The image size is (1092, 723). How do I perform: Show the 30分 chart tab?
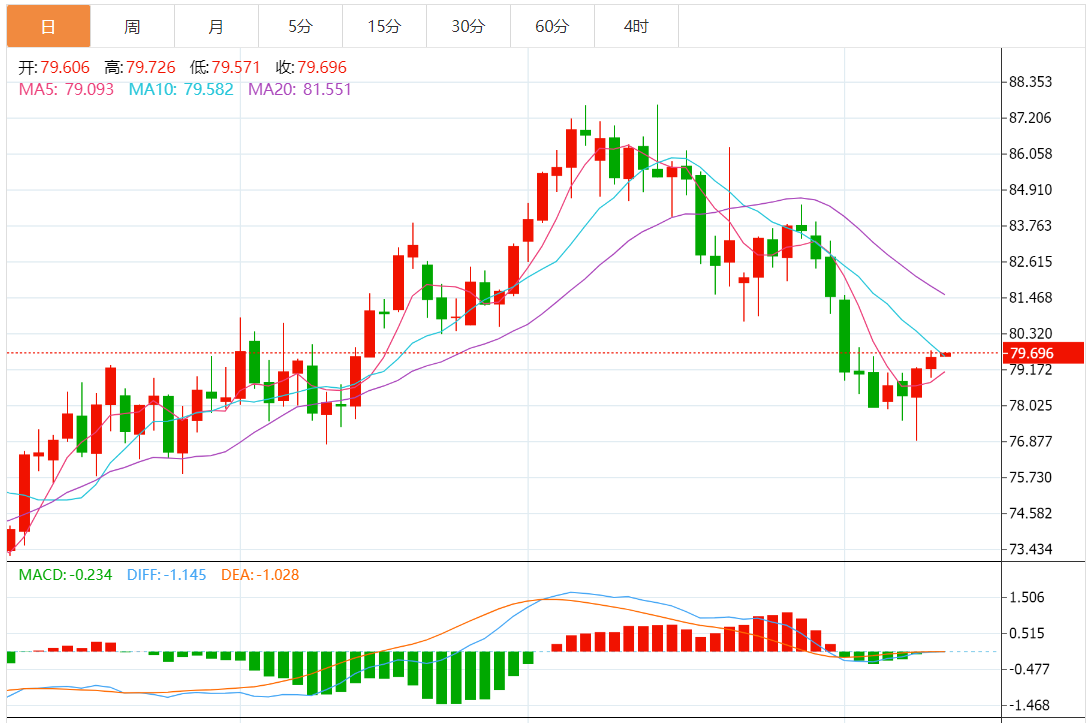tap(468, 26)
